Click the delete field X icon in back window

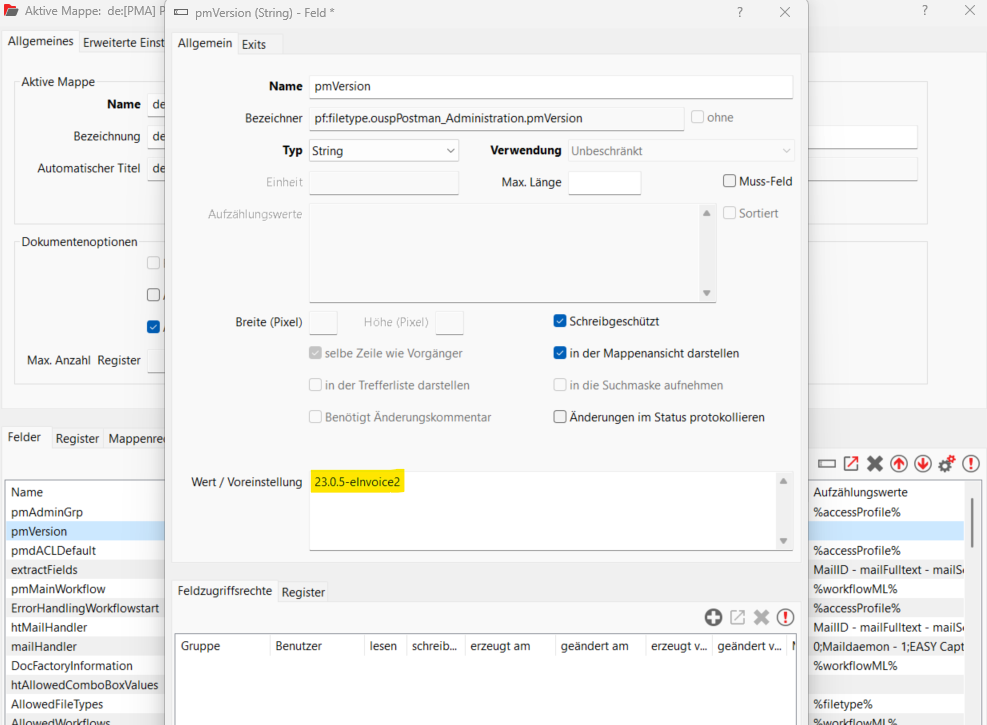875,464
